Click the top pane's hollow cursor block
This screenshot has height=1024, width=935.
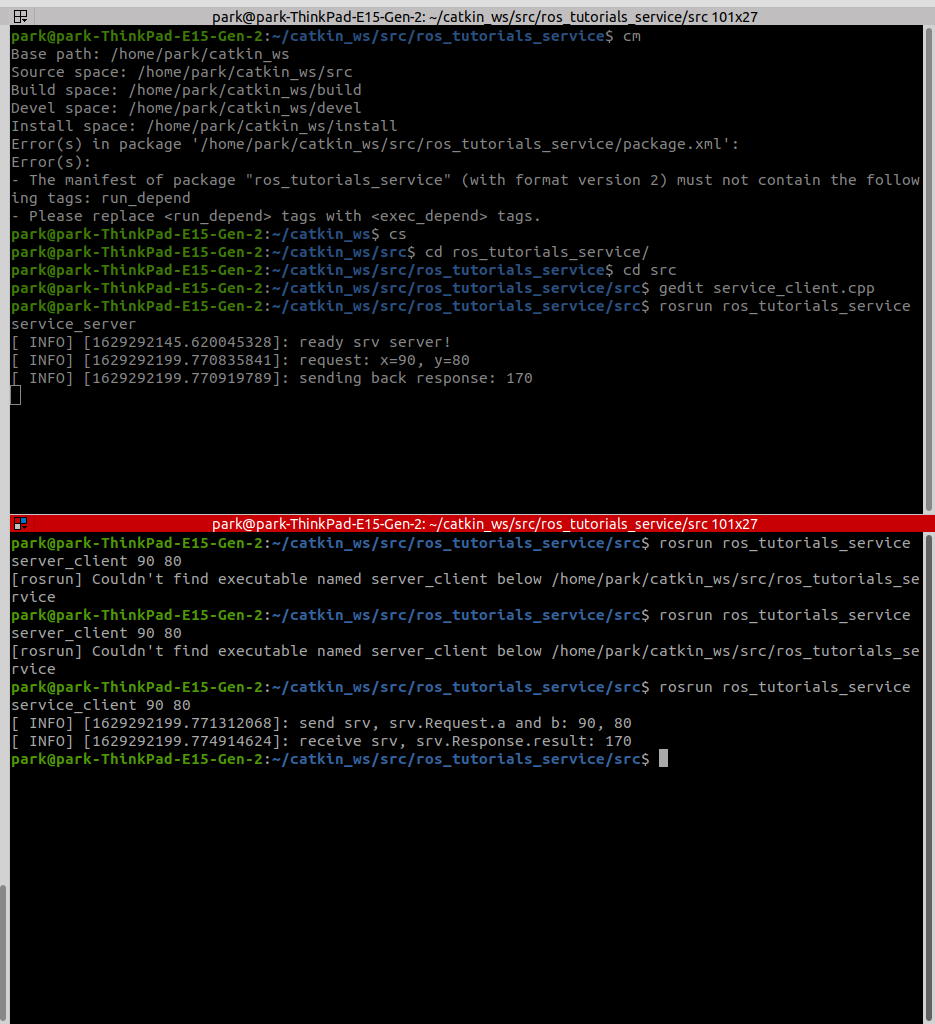tap(16, 395)
